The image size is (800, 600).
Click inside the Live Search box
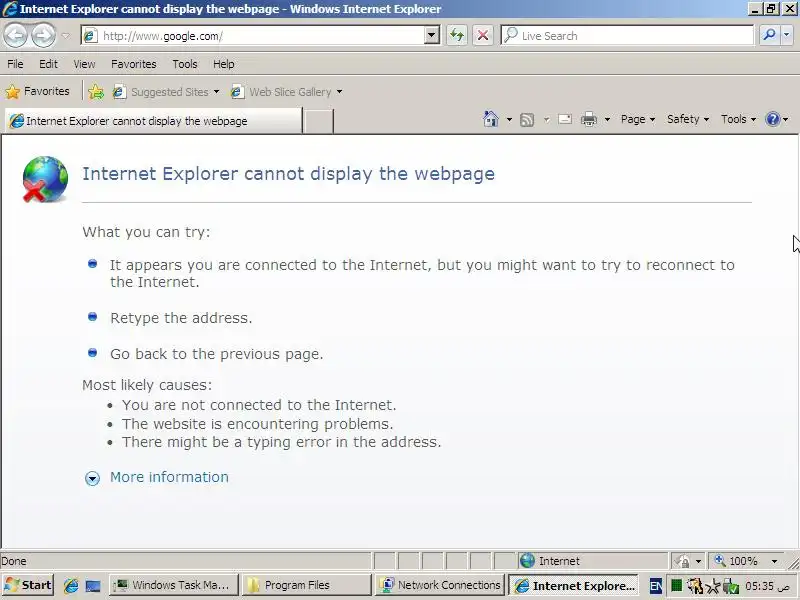628,36
